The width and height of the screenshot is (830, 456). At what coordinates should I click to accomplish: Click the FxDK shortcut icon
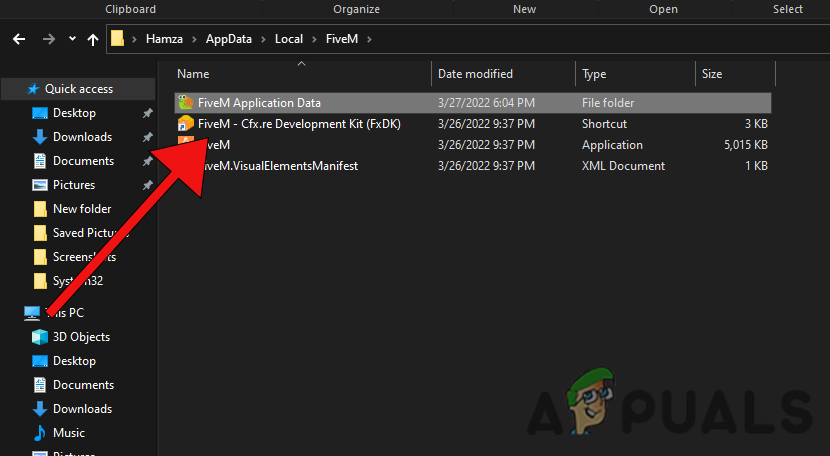[x=185, y=123]
